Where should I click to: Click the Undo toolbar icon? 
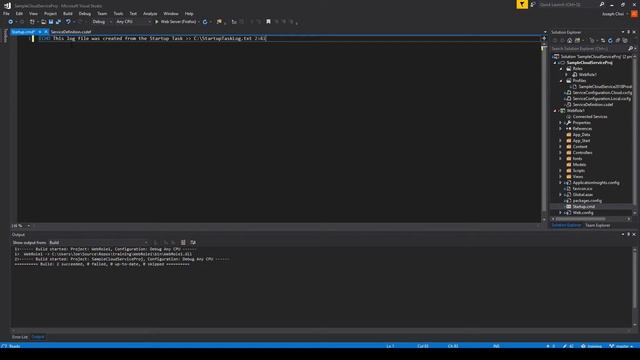(x=69, y=22)
